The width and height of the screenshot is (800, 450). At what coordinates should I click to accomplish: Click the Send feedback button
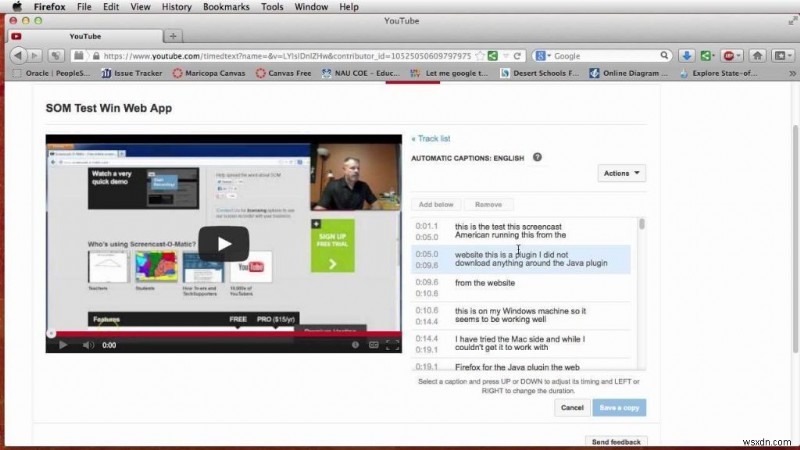point(616,442)
